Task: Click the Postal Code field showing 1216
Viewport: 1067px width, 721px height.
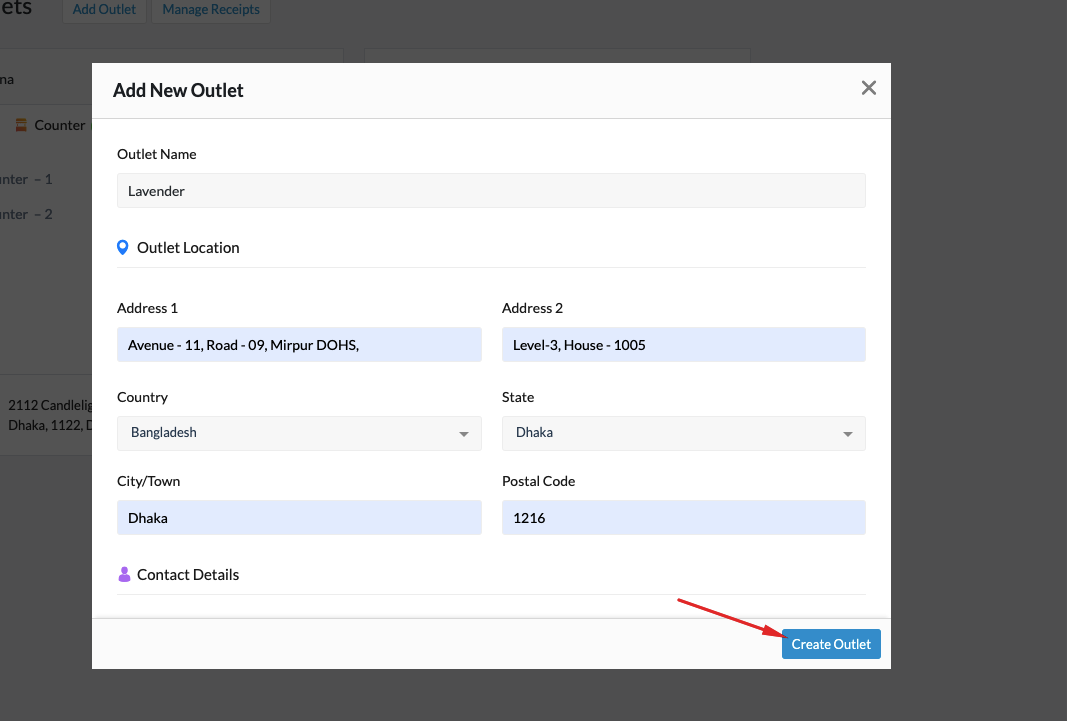Action: coord(683,517)
